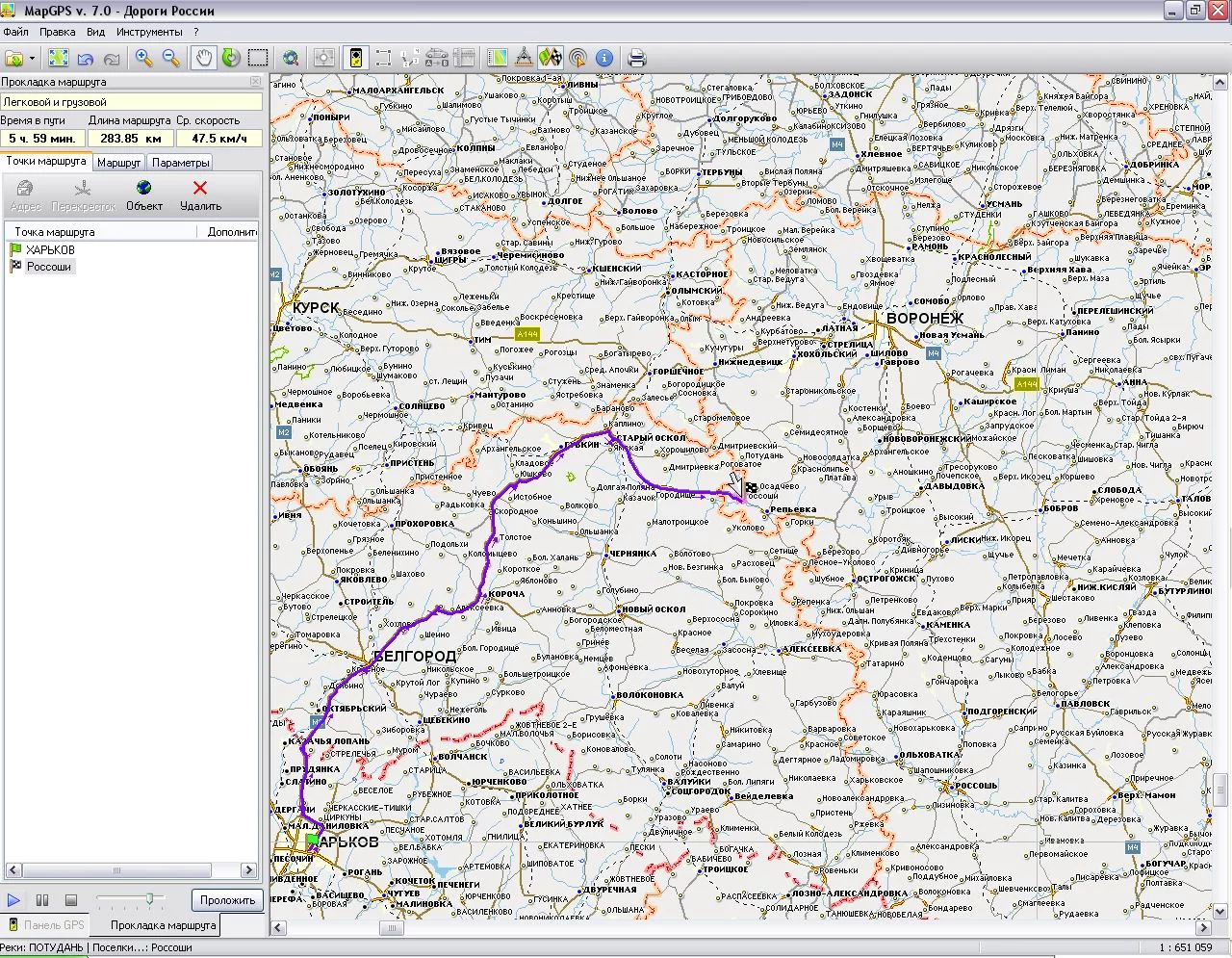Click the simulation speed slider handle
The width and height of the screenshot is (1232, 958).
click(149, 898)
